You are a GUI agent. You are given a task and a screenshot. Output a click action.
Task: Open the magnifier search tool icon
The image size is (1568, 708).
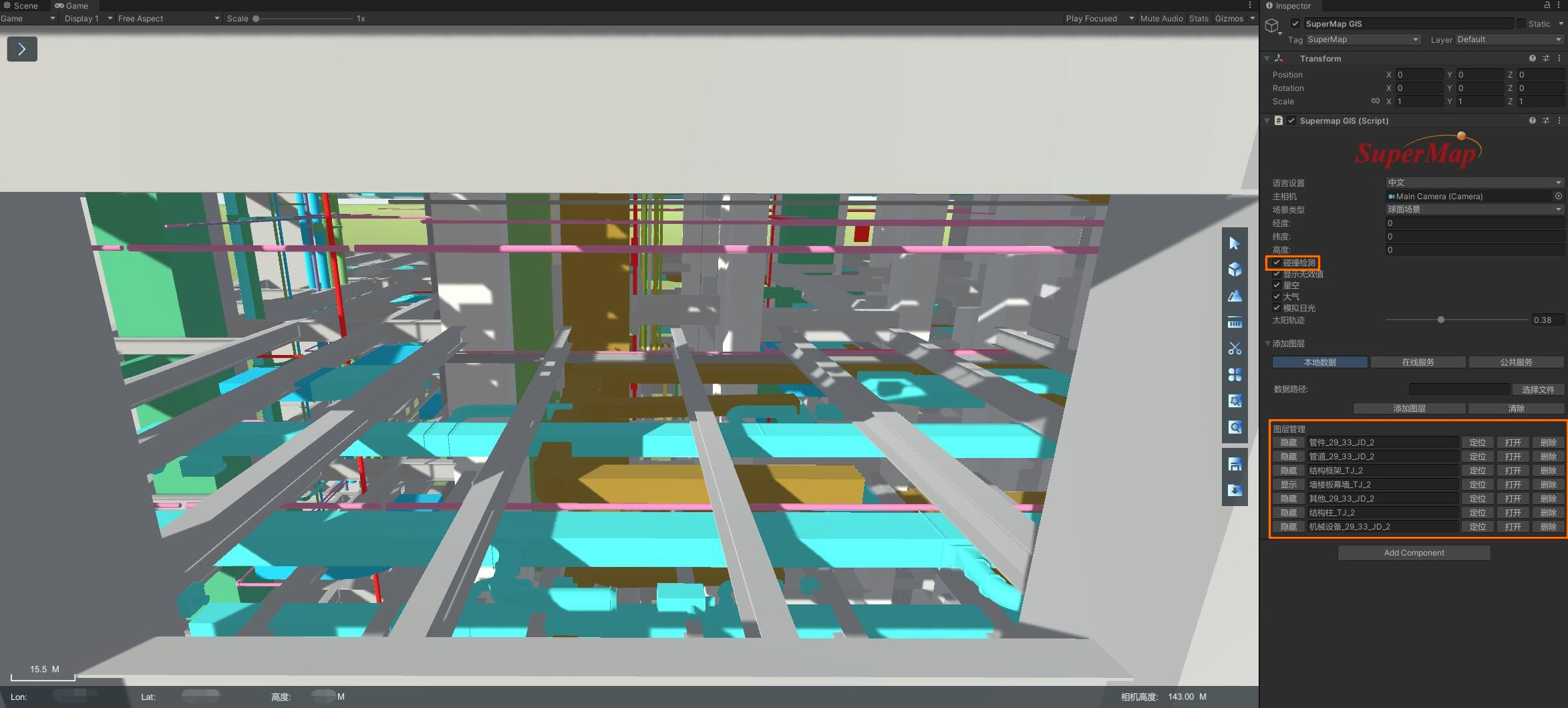1235,427
